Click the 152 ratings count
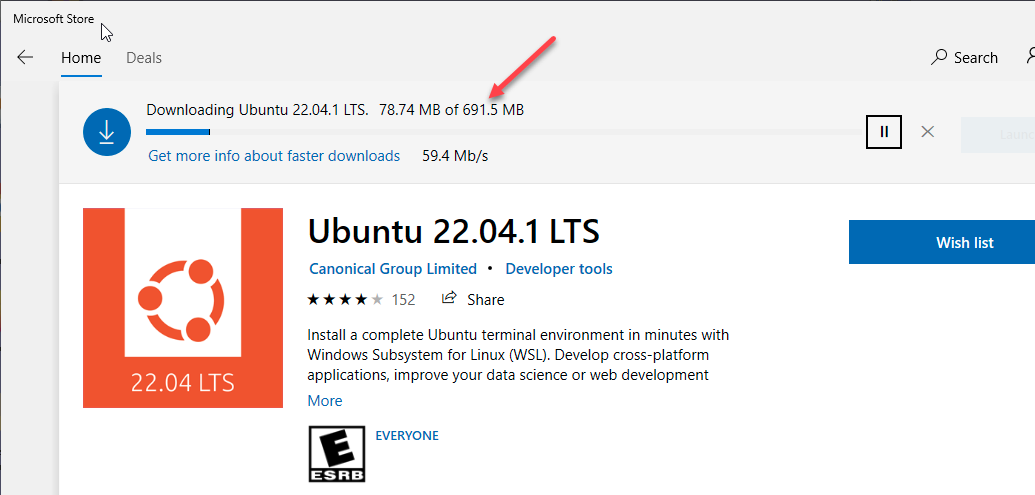The height and width of the screenshot is (495, 1035). point(403,299)
